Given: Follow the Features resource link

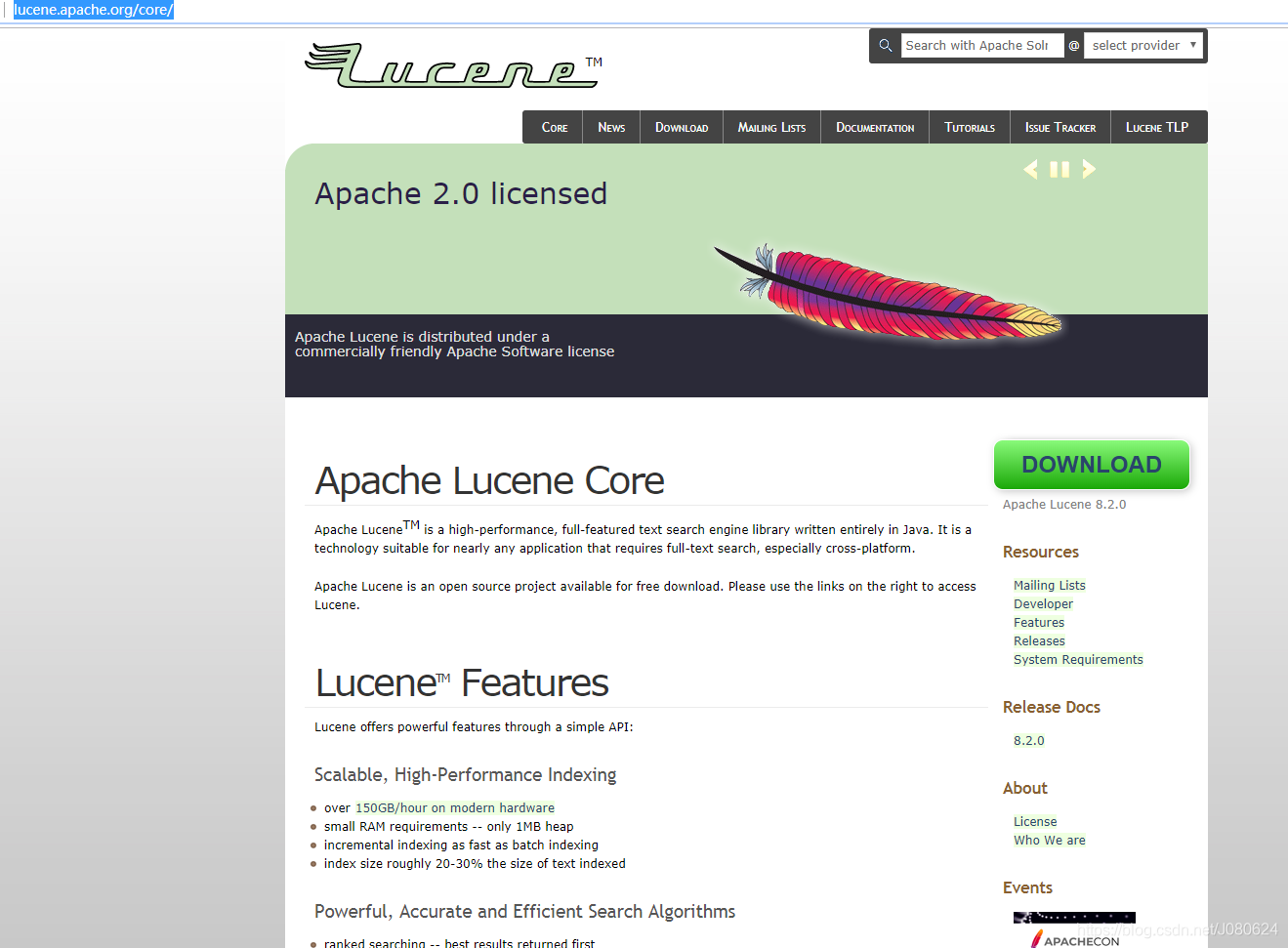Looking at the screenshot, I should click(x=1039, y=622).
